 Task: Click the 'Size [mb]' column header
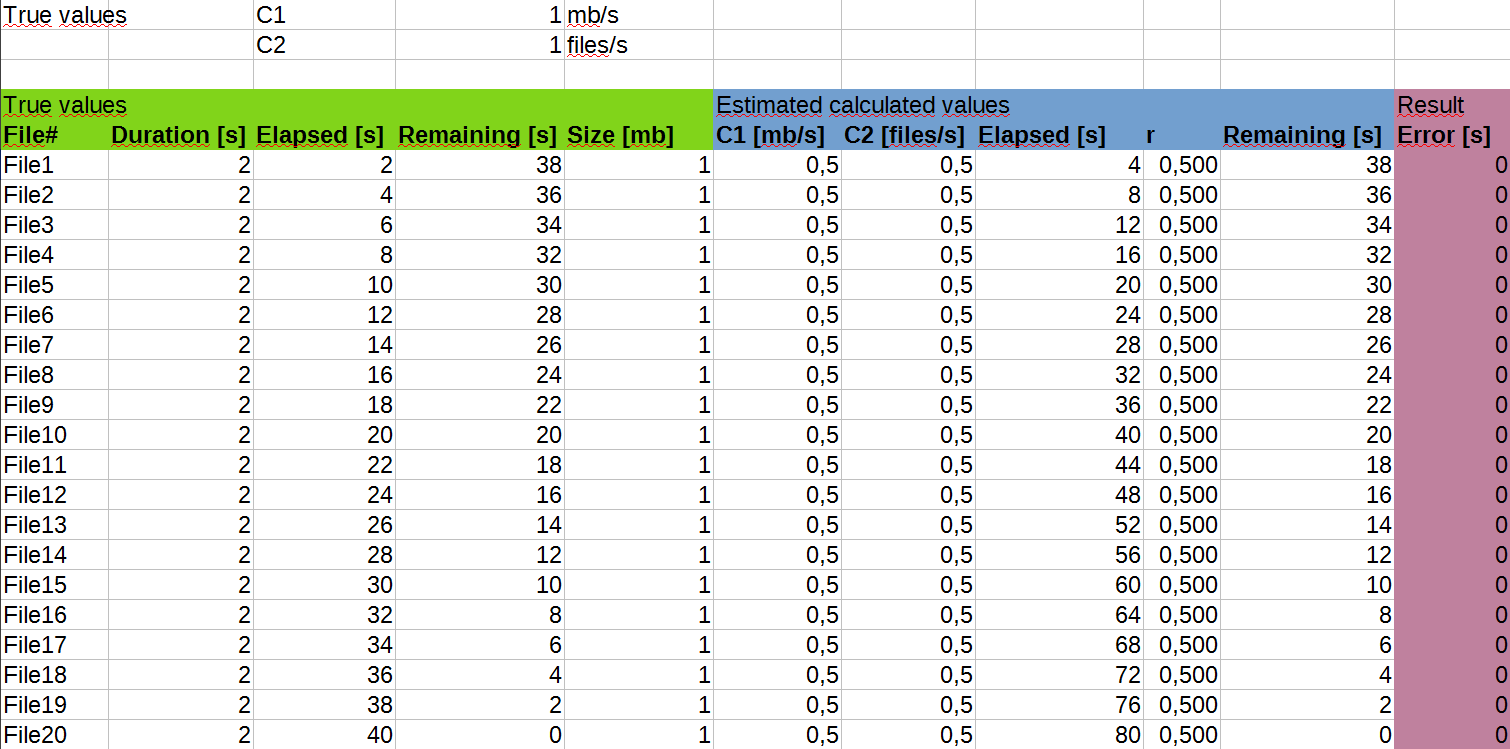click(639, 135)
